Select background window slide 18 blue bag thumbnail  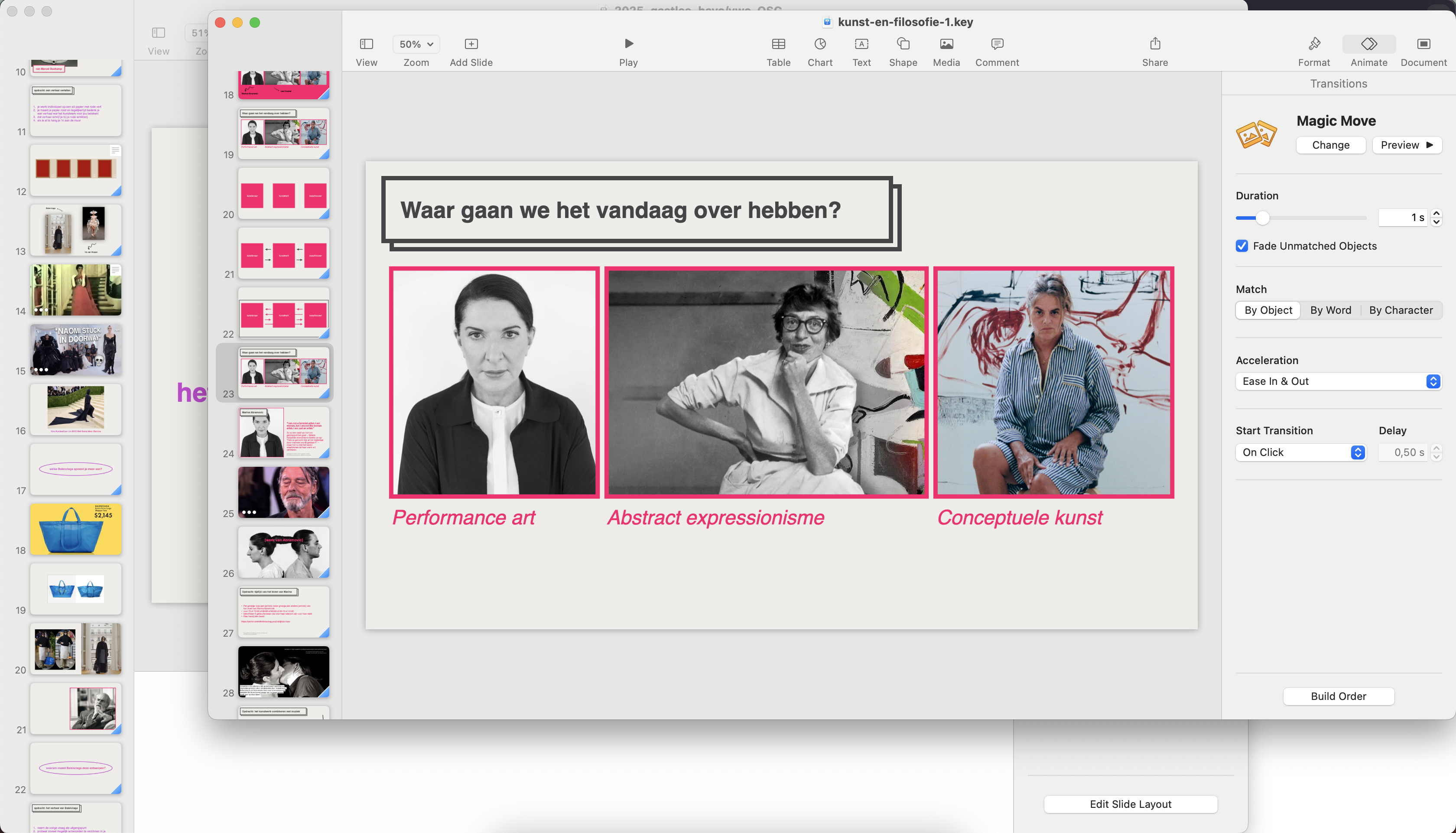tap(75, 529)
